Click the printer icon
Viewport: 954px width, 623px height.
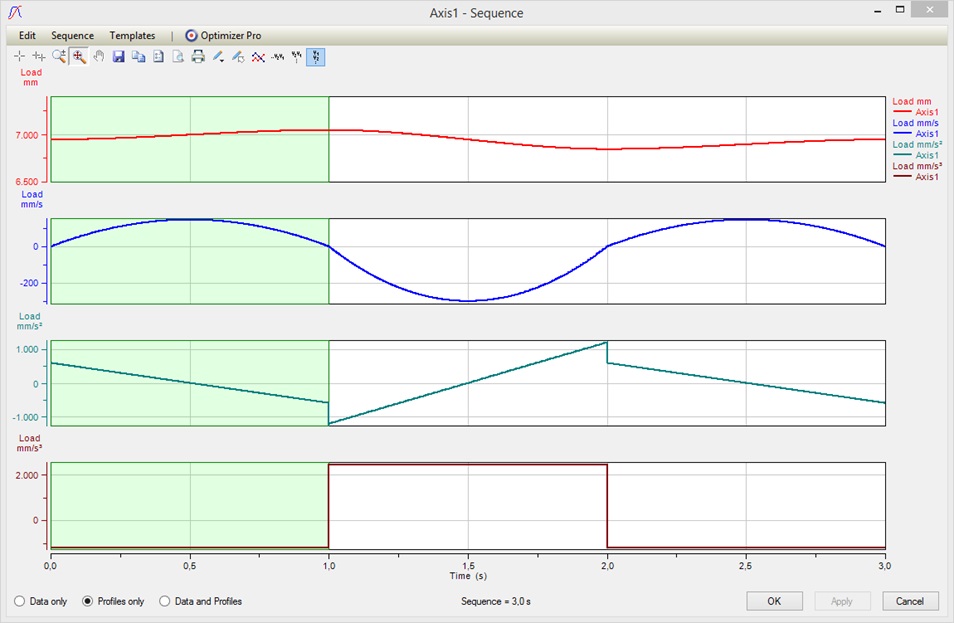pyautogui.click(x=198, y=57)
